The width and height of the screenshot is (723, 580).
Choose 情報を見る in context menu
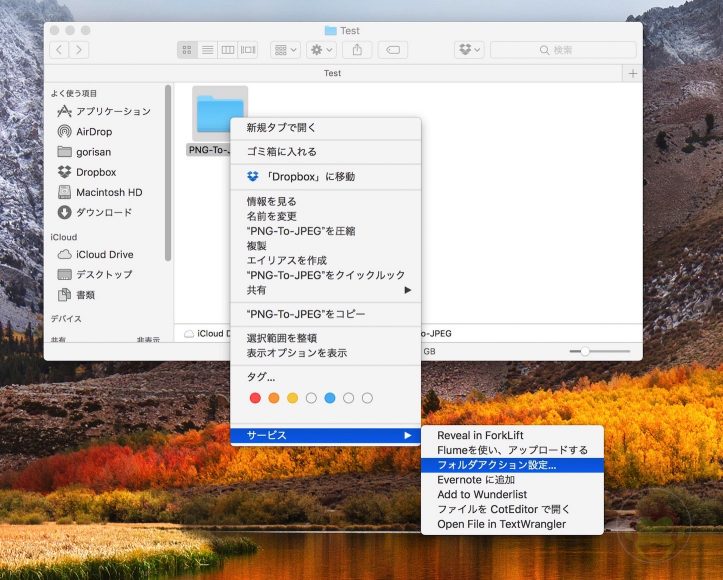click(x=326, y=201)
